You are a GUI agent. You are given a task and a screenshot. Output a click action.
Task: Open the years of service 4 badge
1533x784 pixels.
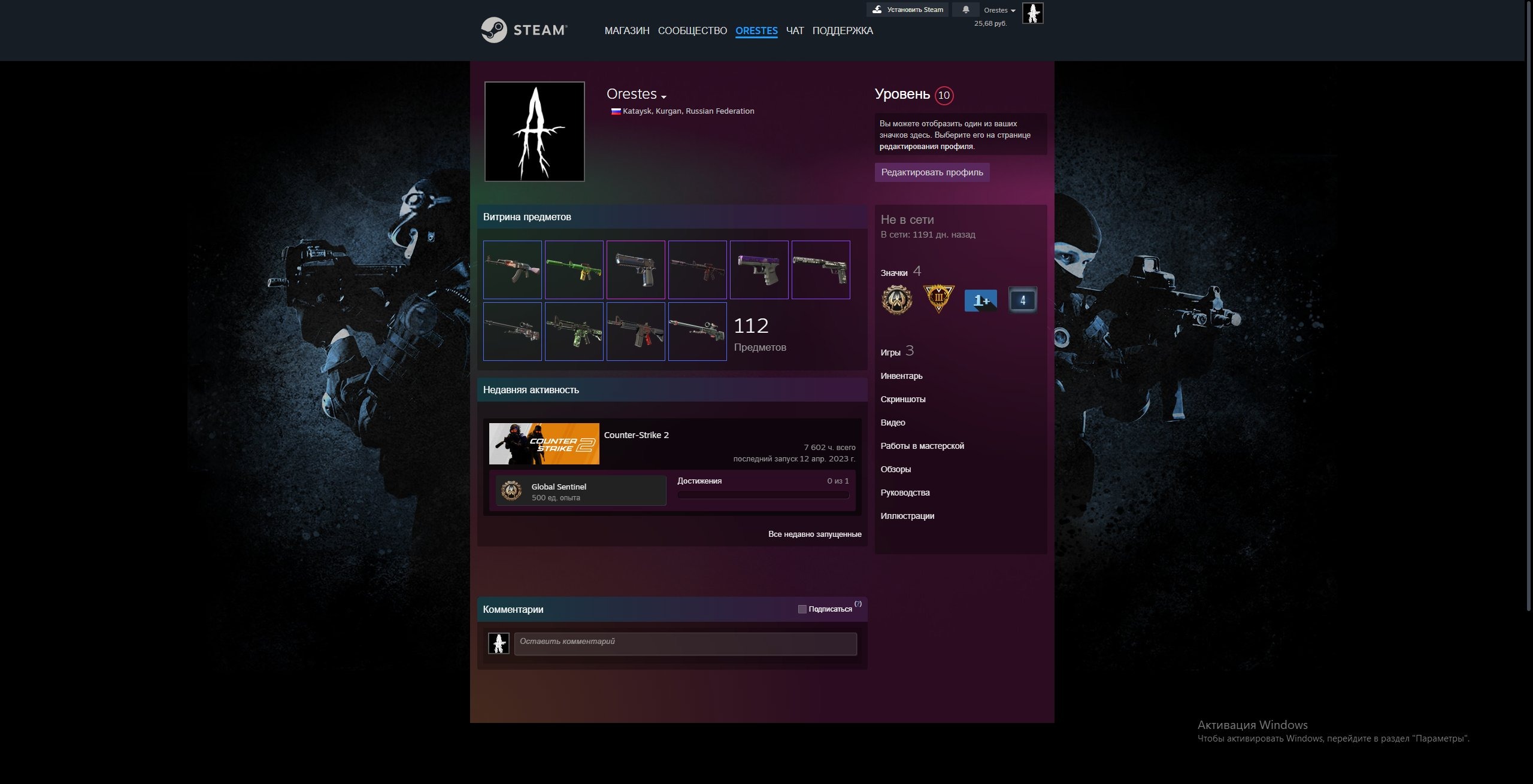click(x=1023, y=300)
